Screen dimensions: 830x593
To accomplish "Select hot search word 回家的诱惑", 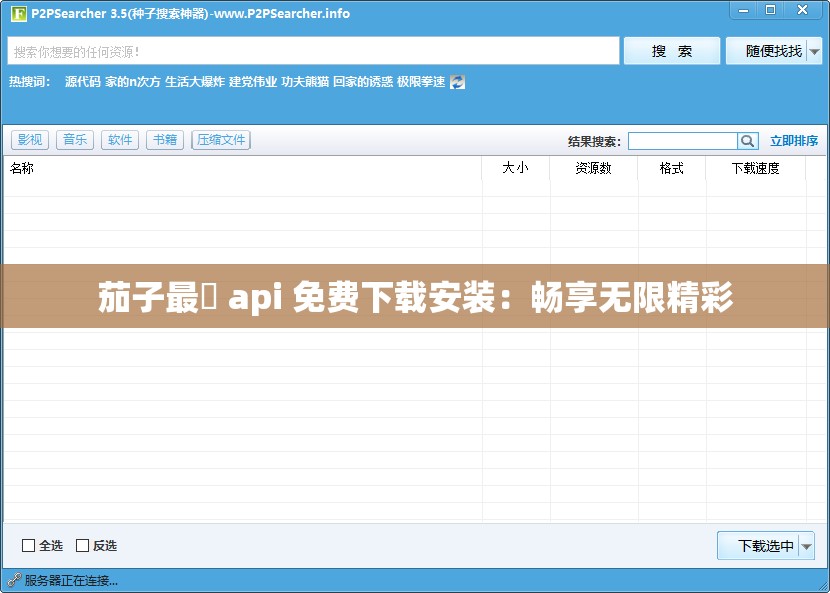I will click(x=363, y=82).
